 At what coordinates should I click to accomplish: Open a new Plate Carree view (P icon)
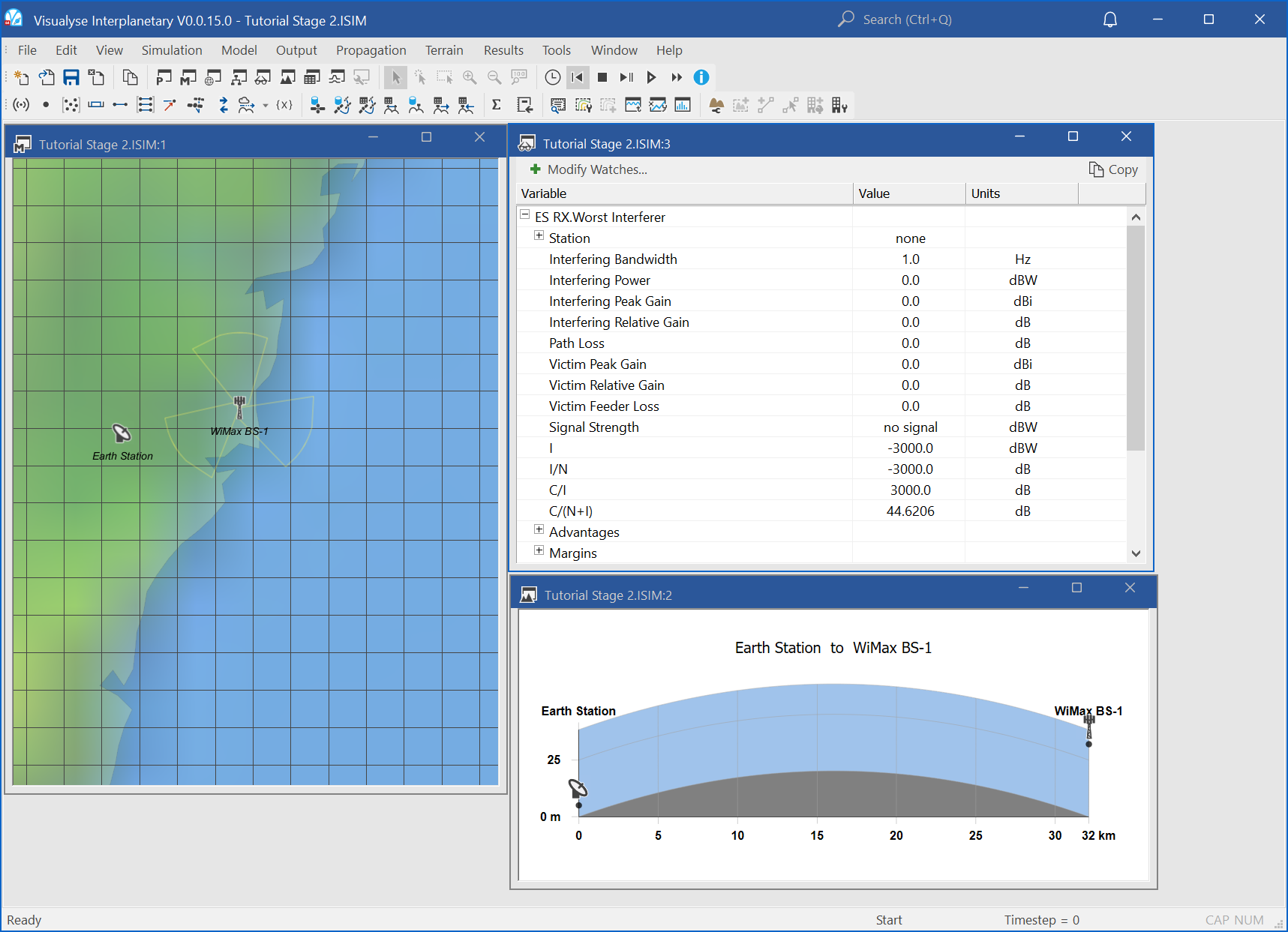pyautogui.click(x=164, y=77)
